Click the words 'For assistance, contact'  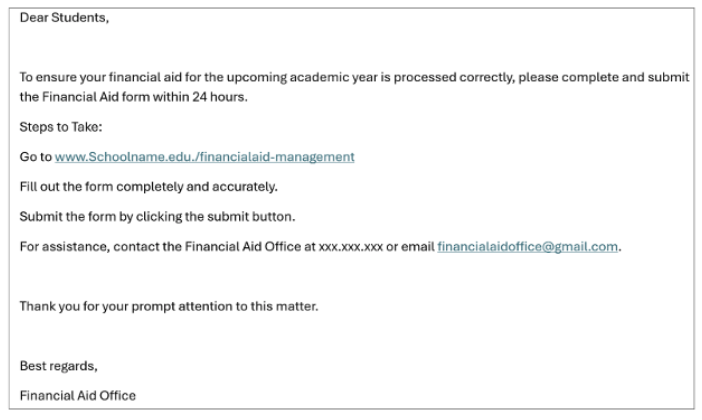(x=90, y=247)
